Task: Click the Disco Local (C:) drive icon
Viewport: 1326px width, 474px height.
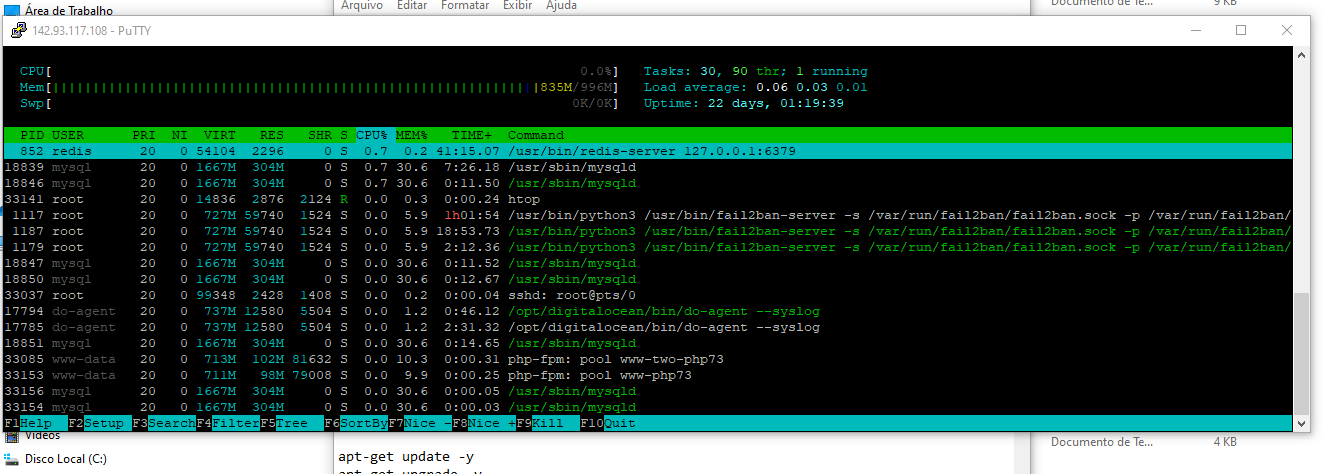Action: [13, 459]
